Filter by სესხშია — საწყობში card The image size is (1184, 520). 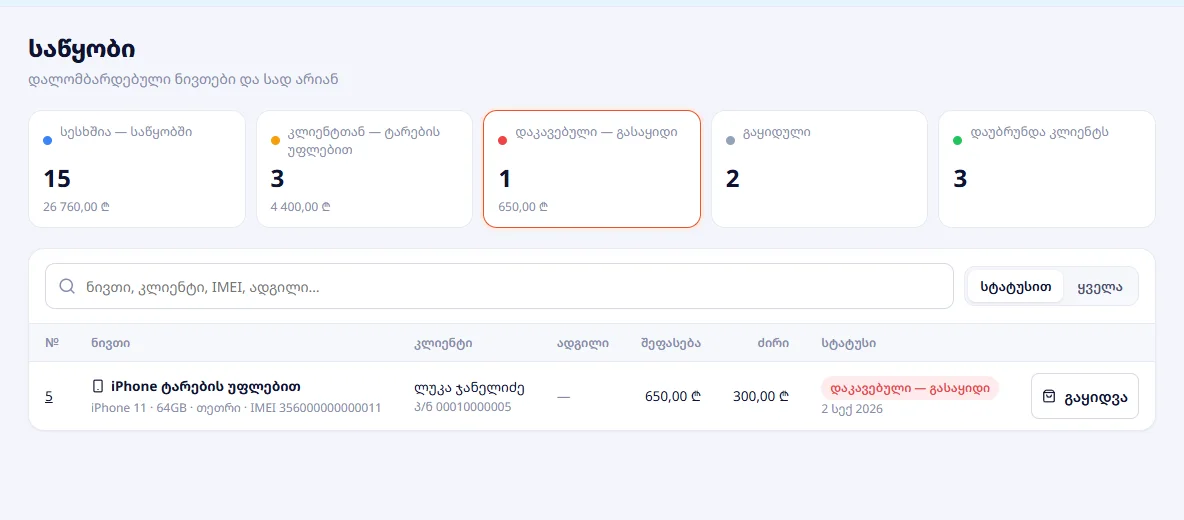137,169
